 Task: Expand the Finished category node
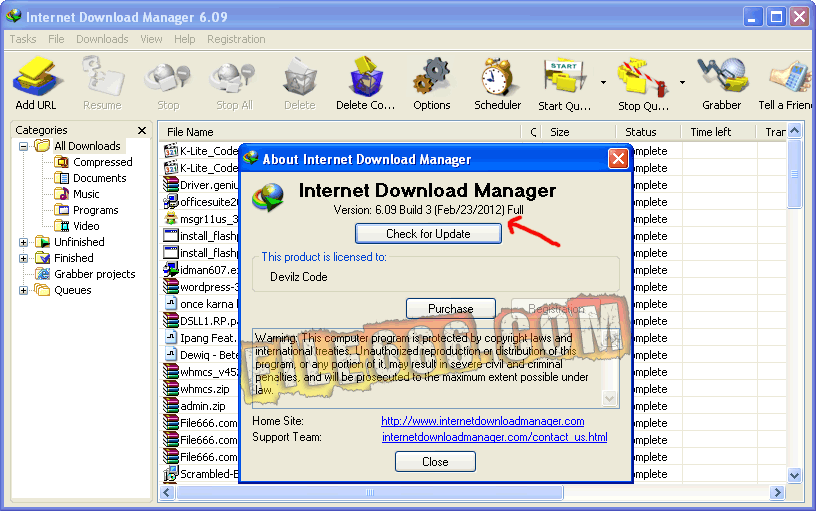(x=23, y=258)
